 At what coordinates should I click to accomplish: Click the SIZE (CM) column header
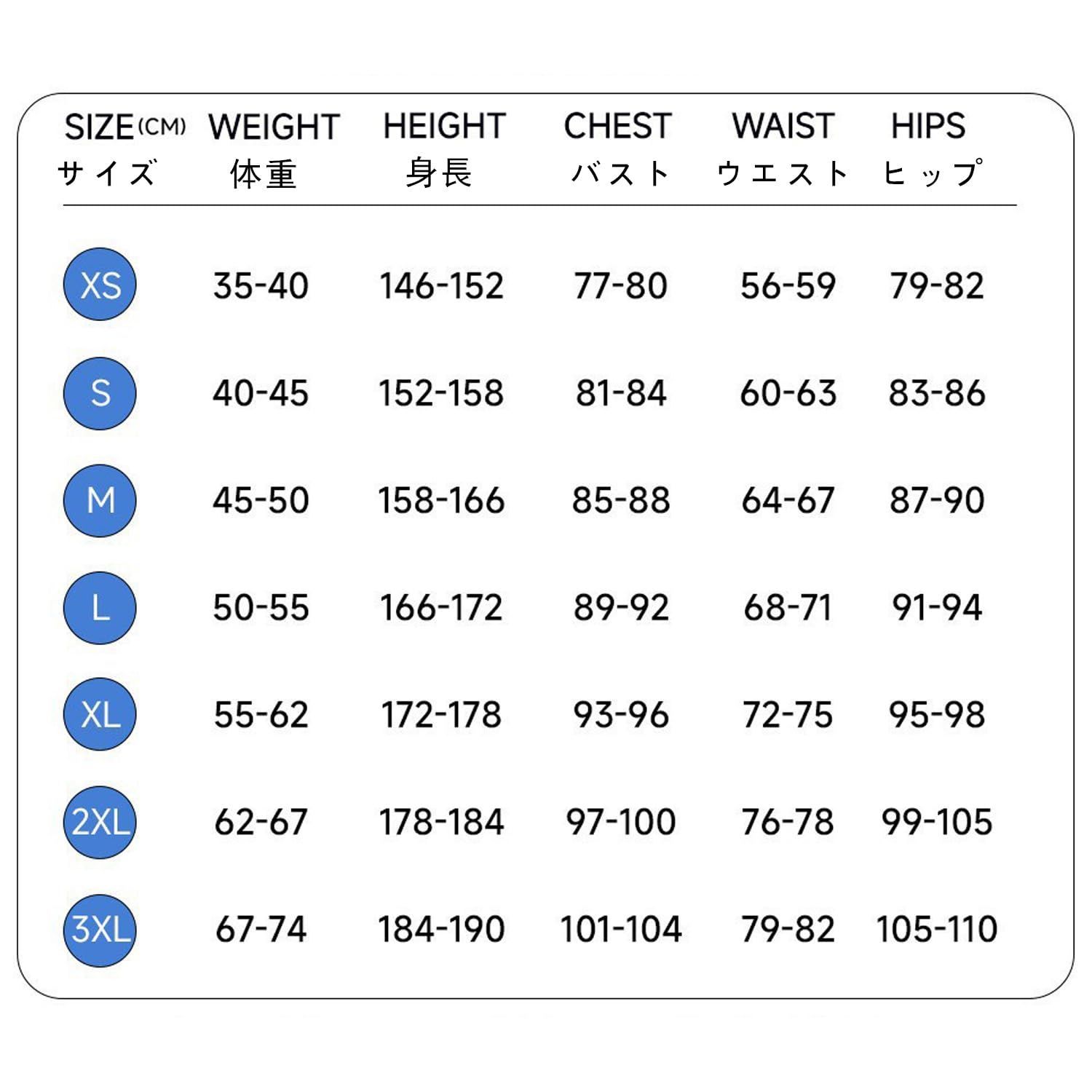tap(124, 127)
